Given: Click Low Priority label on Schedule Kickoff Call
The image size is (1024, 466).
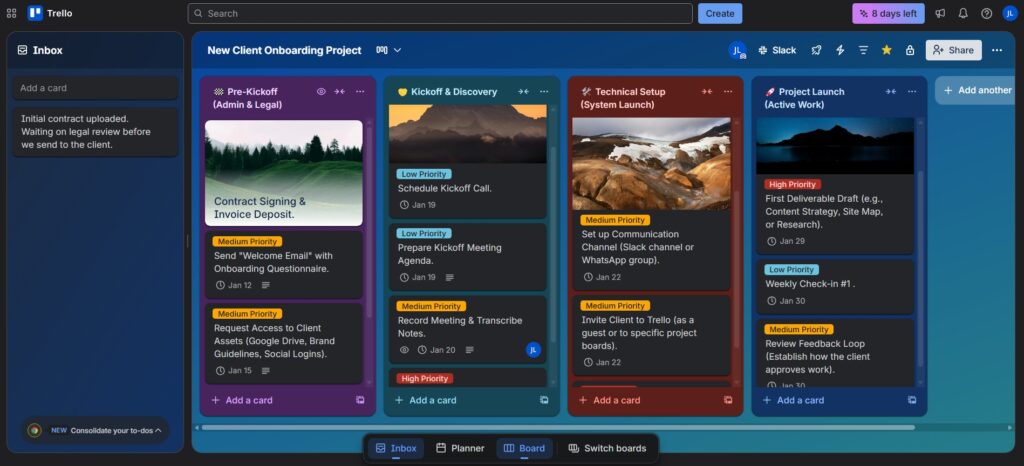Looking at the screenshot, I should point(424,174).
